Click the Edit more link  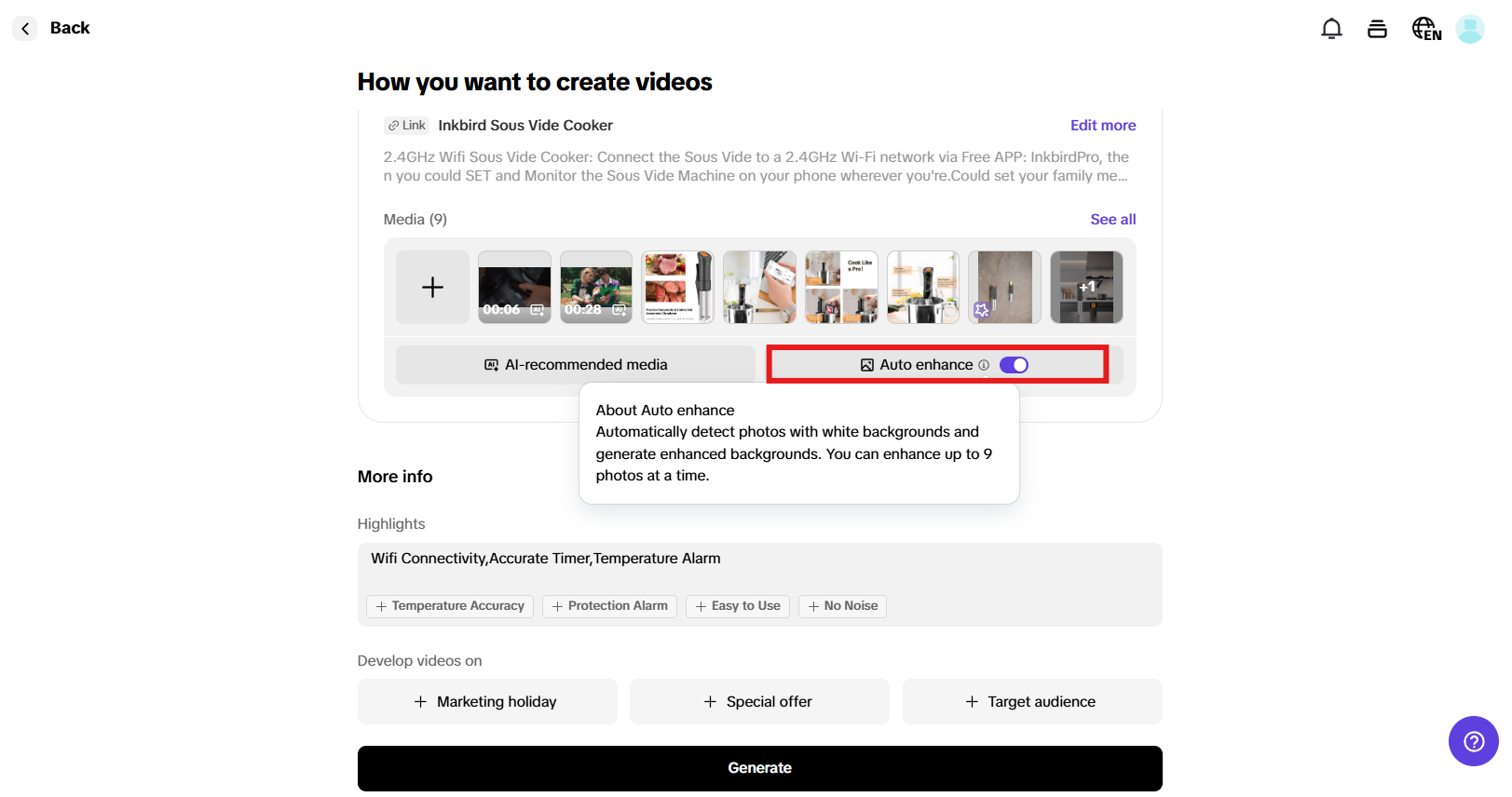click(1102, 126)
